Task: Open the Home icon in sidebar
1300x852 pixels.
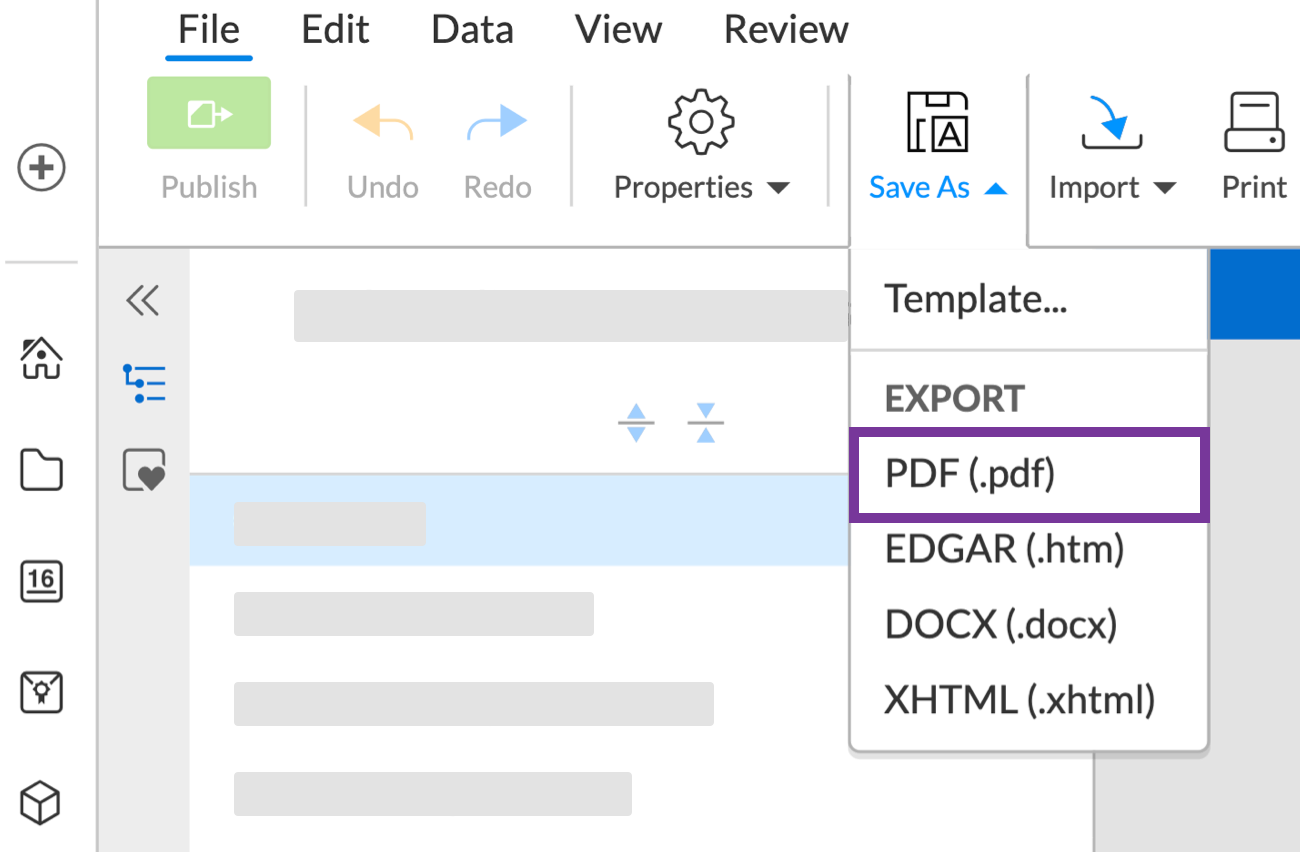Action: click(41, 358)
